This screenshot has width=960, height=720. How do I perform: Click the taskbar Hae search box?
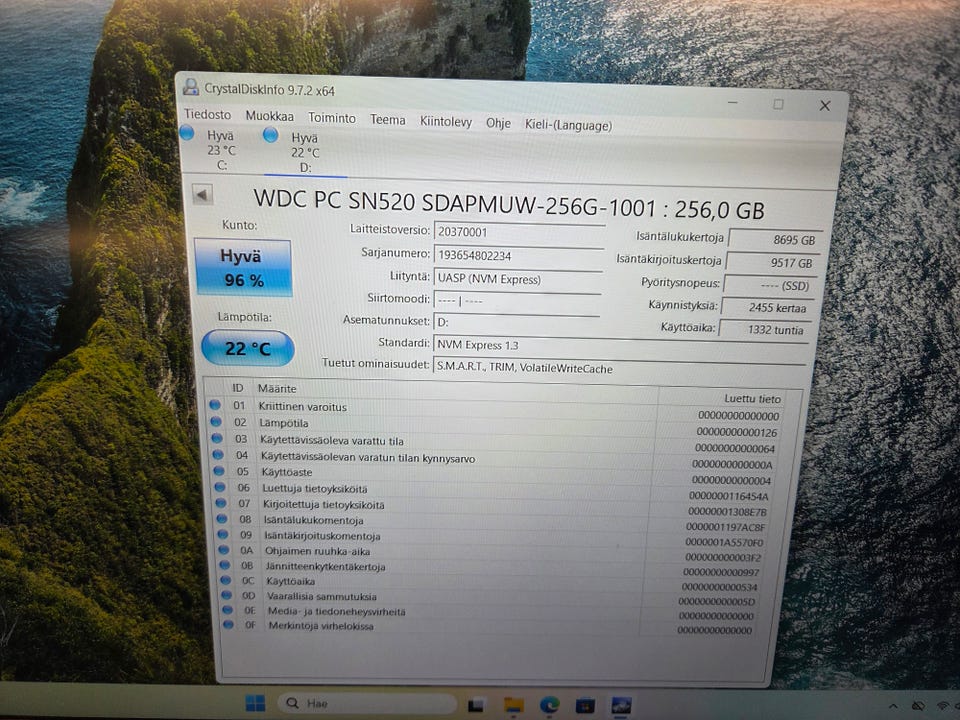tap(367, 703)
